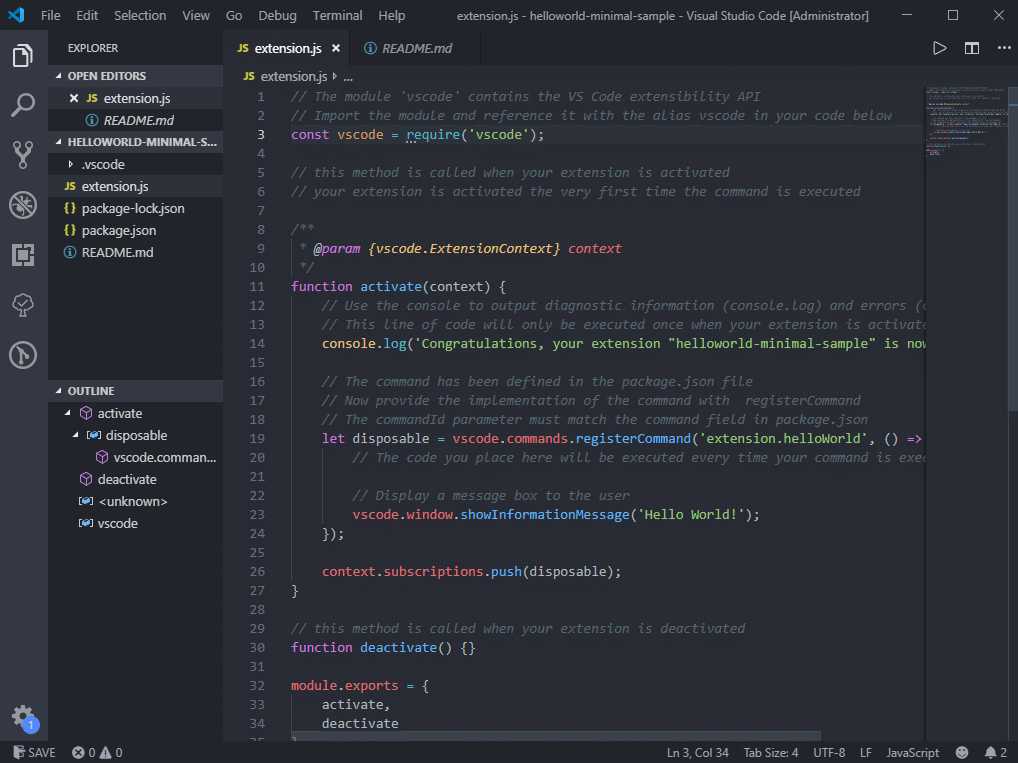Click the JavaScript language mode in status bar
The image size is (1018, 763).
912,753
